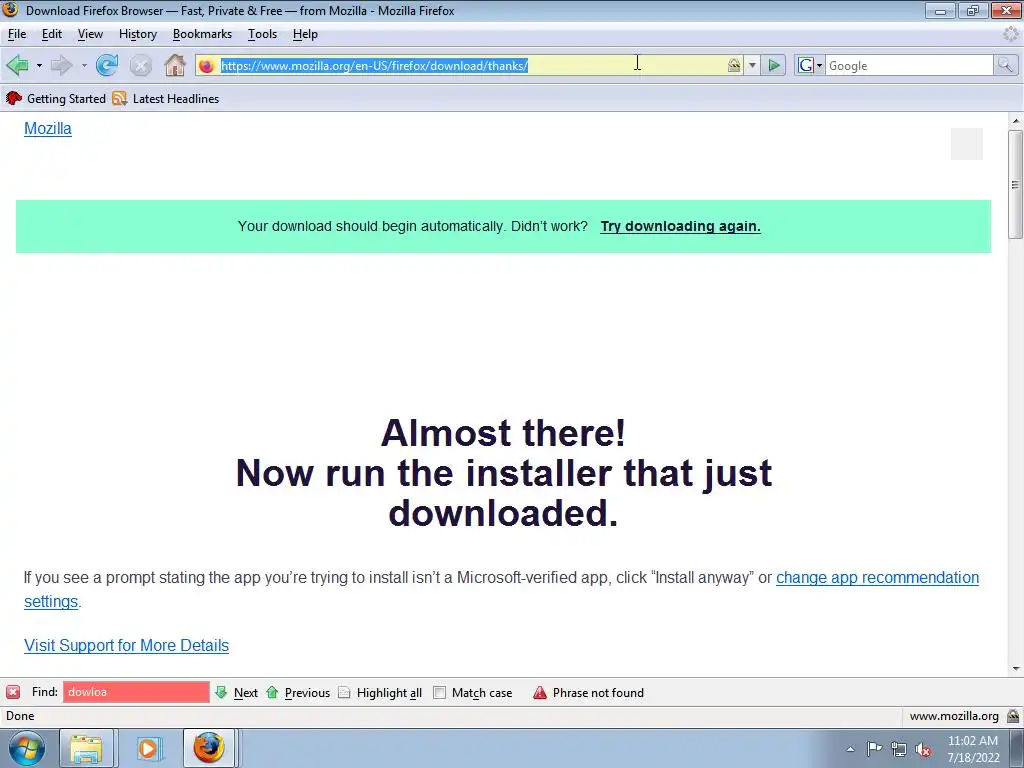
Task: Click the scrollbar down arrow
Action: click(1015, 668)
